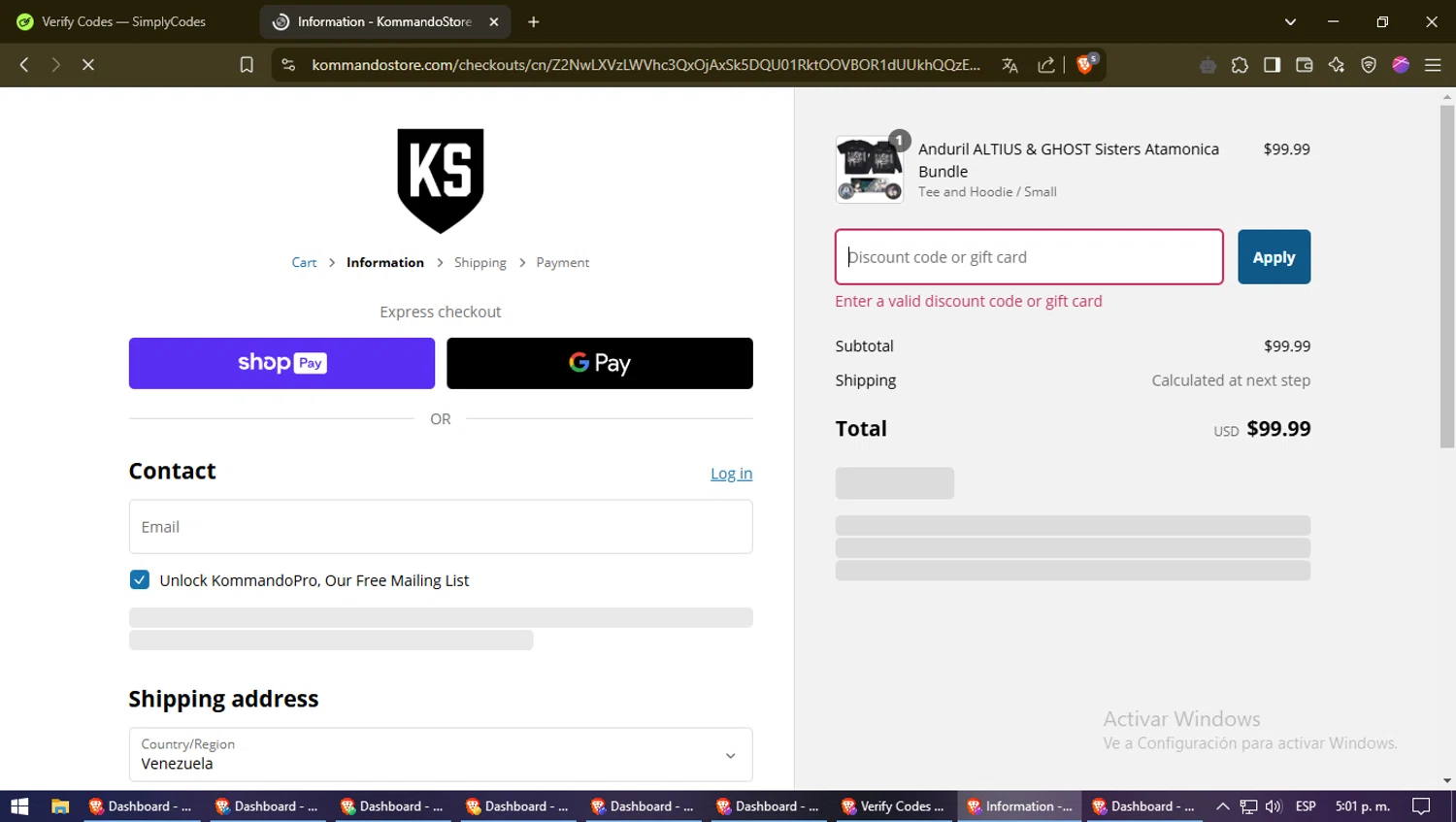Go to Cart breadcrumb link
Image resolution: width=1456 pixels, height=822 pixels.
304,263
